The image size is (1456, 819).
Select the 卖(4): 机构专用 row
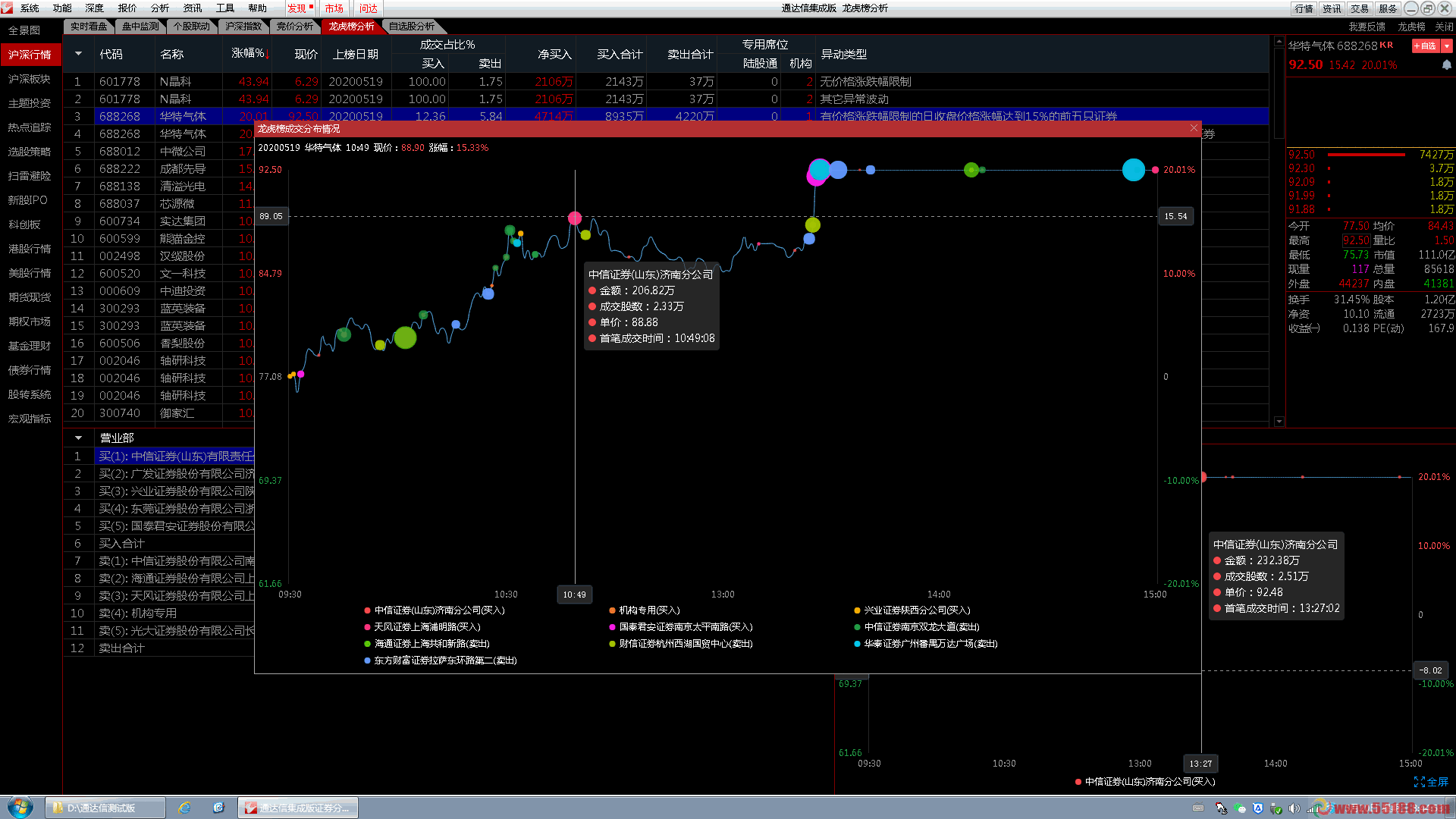[159, 613]
